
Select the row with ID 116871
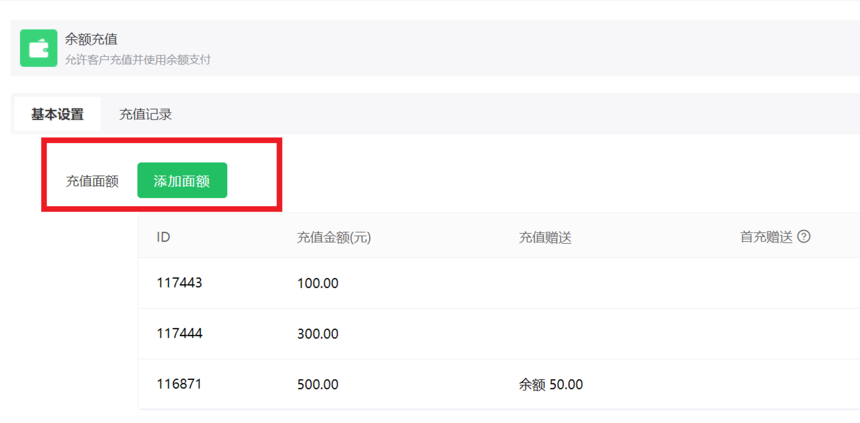click(x=499, y=384)
